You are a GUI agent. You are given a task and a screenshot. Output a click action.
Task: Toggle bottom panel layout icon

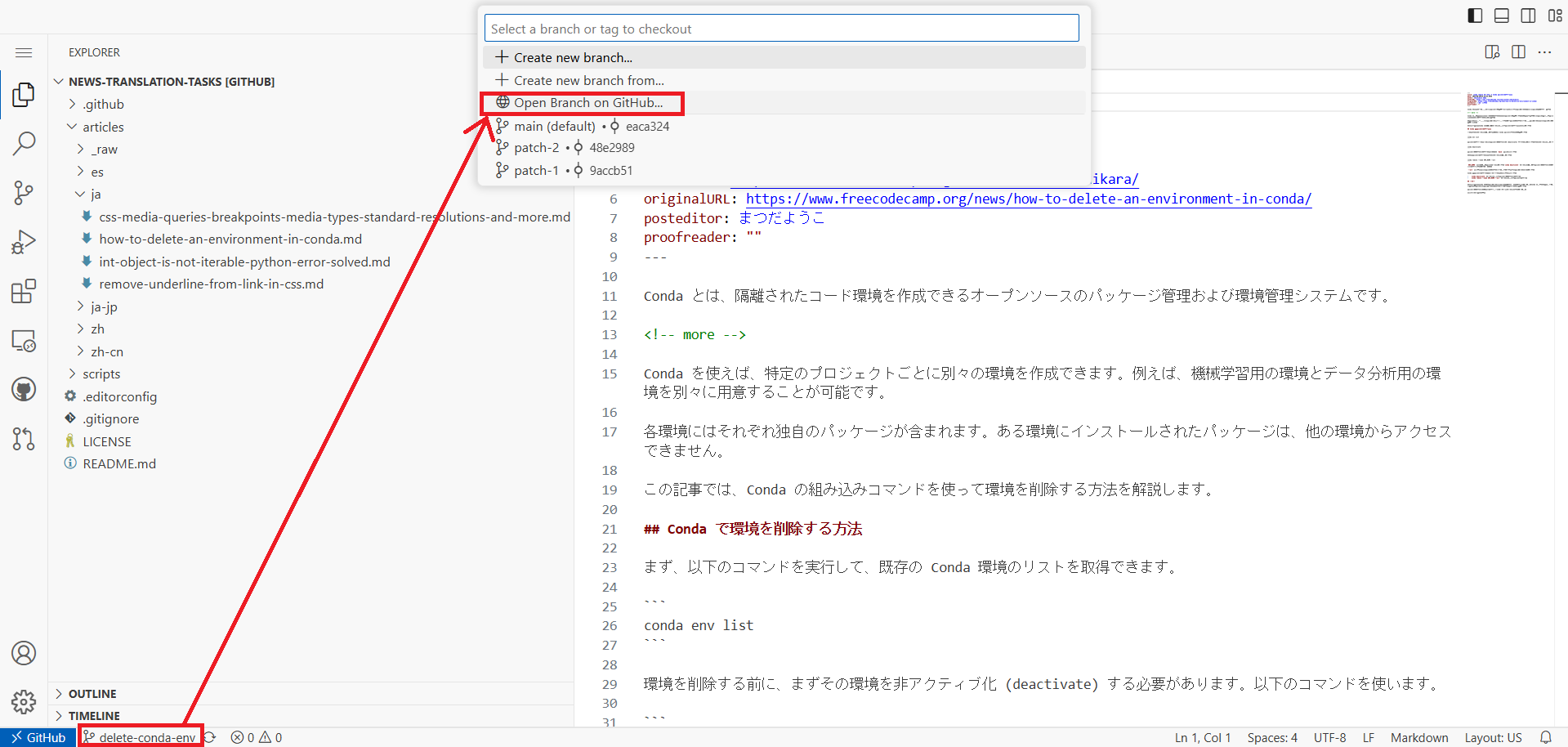click(x=1502, y=16)
